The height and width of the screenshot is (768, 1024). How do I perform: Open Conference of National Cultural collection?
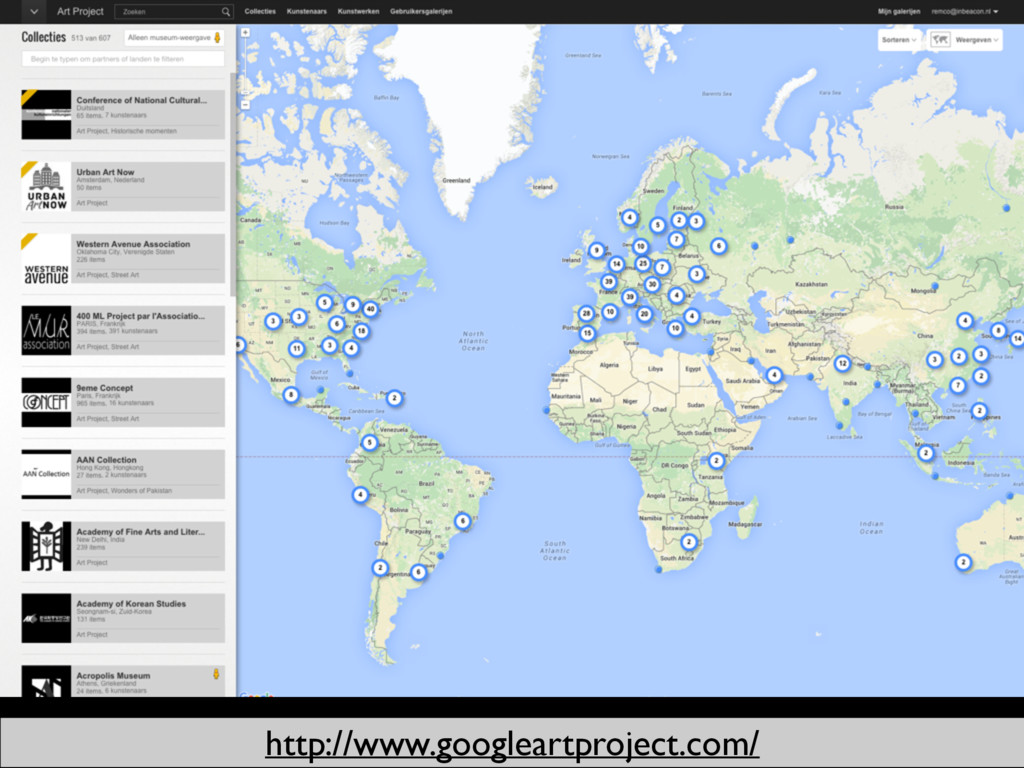123,114
